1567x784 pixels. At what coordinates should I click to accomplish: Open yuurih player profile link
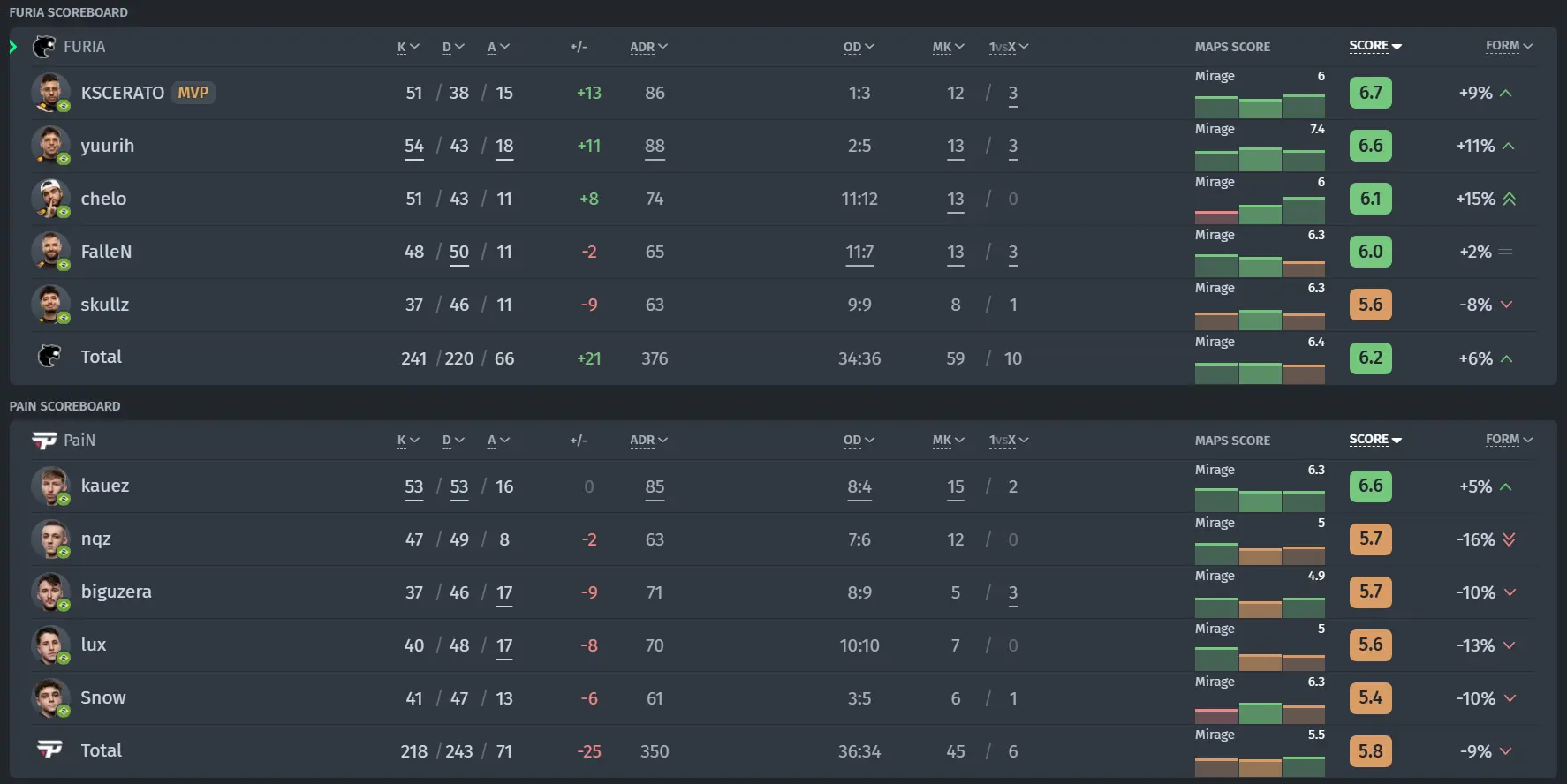tap(108, 146)
